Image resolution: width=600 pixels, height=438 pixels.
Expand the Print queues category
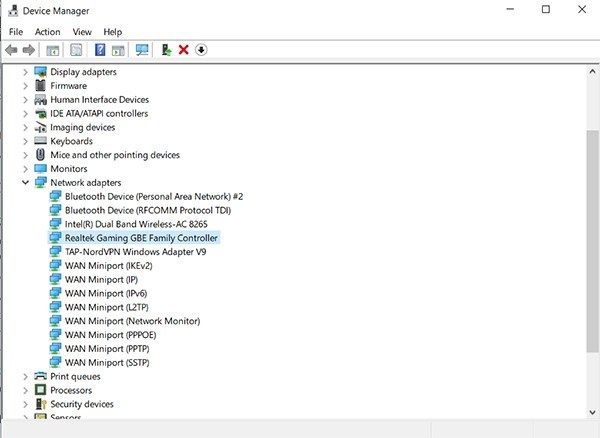click(x=25, y=376)
